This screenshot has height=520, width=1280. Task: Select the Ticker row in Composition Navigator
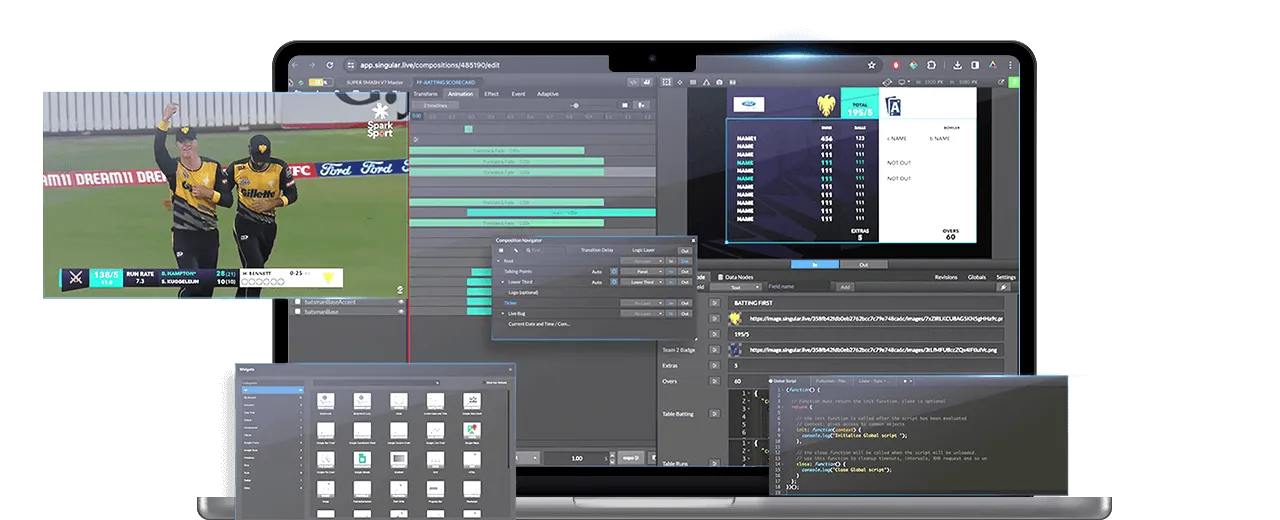[510, 302]
